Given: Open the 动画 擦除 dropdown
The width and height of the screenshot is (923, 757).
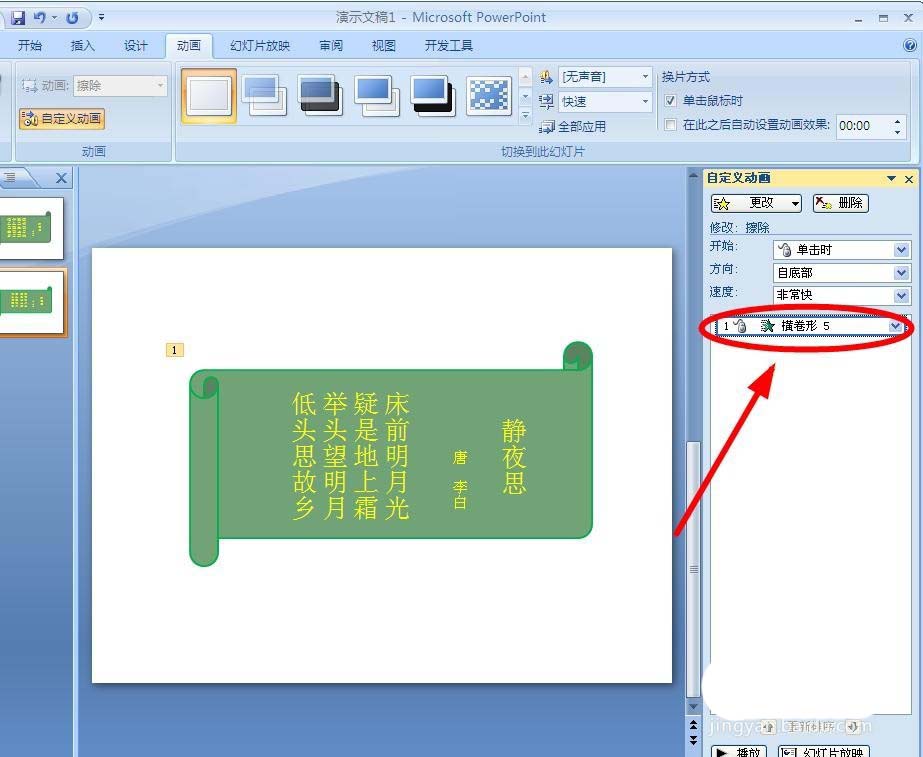Looking at the screenshot, I should 160,86.
